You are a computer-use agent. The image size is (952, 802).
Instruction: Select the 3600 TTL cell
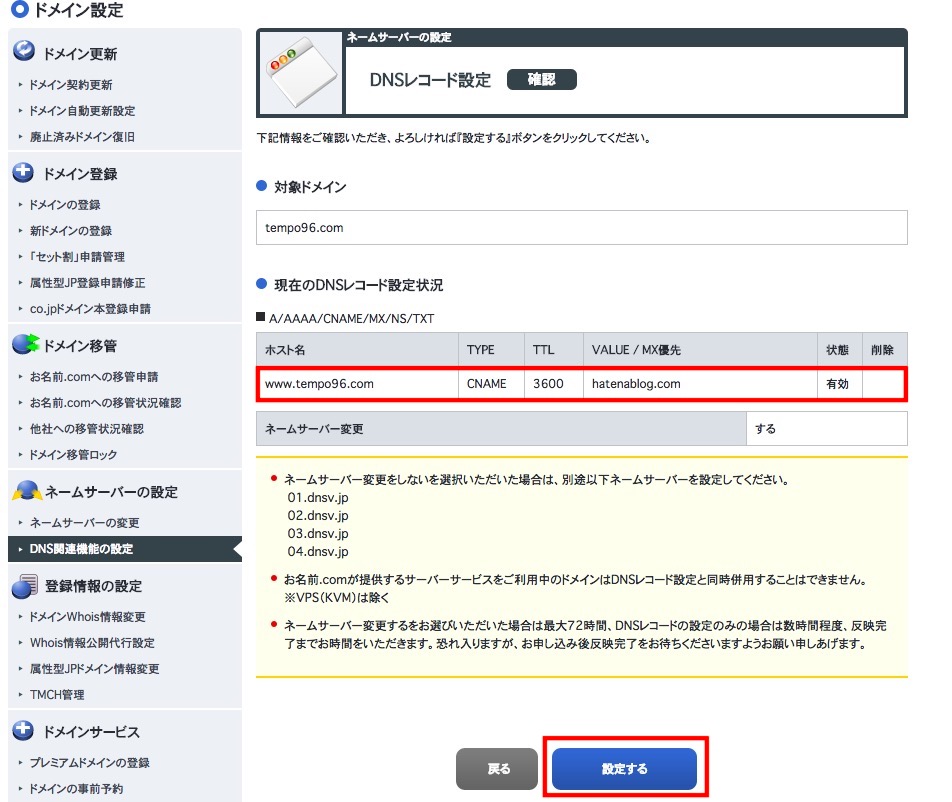tap(554, 384)
